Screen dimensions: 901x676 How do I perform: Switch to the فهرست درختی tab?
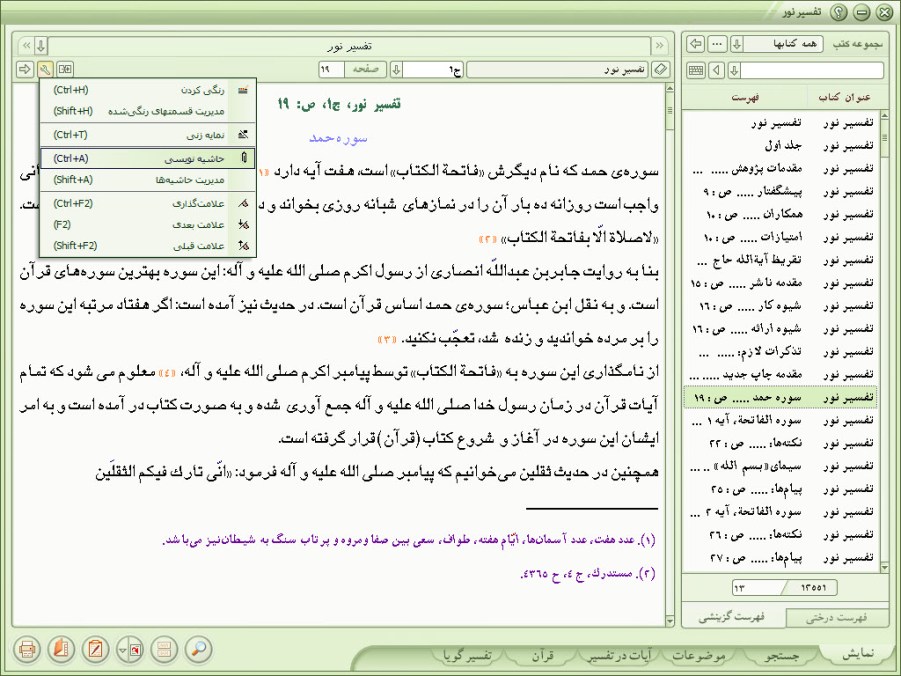tap(836, 617)
